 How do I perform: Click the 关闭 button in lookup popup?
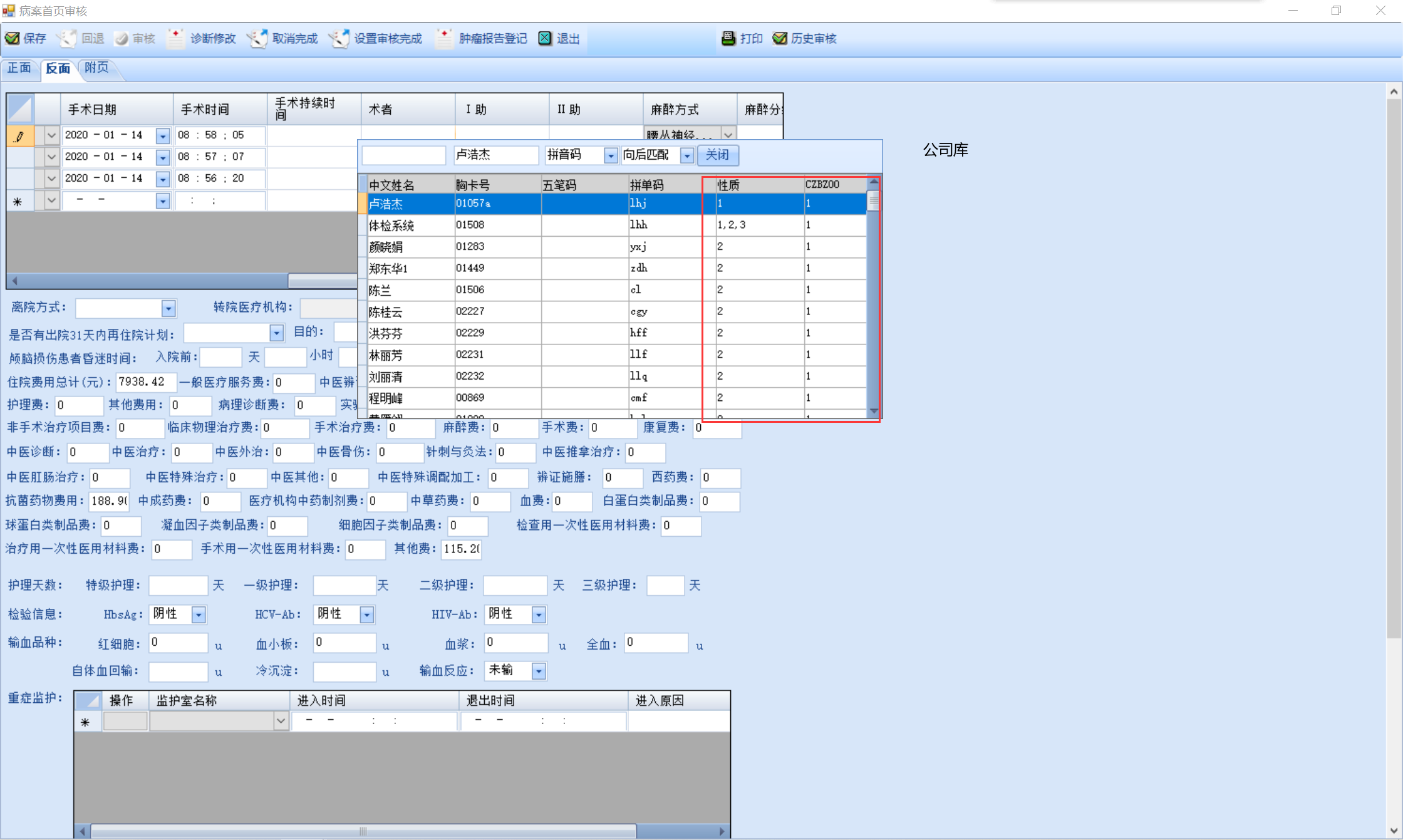pos(717,155)
